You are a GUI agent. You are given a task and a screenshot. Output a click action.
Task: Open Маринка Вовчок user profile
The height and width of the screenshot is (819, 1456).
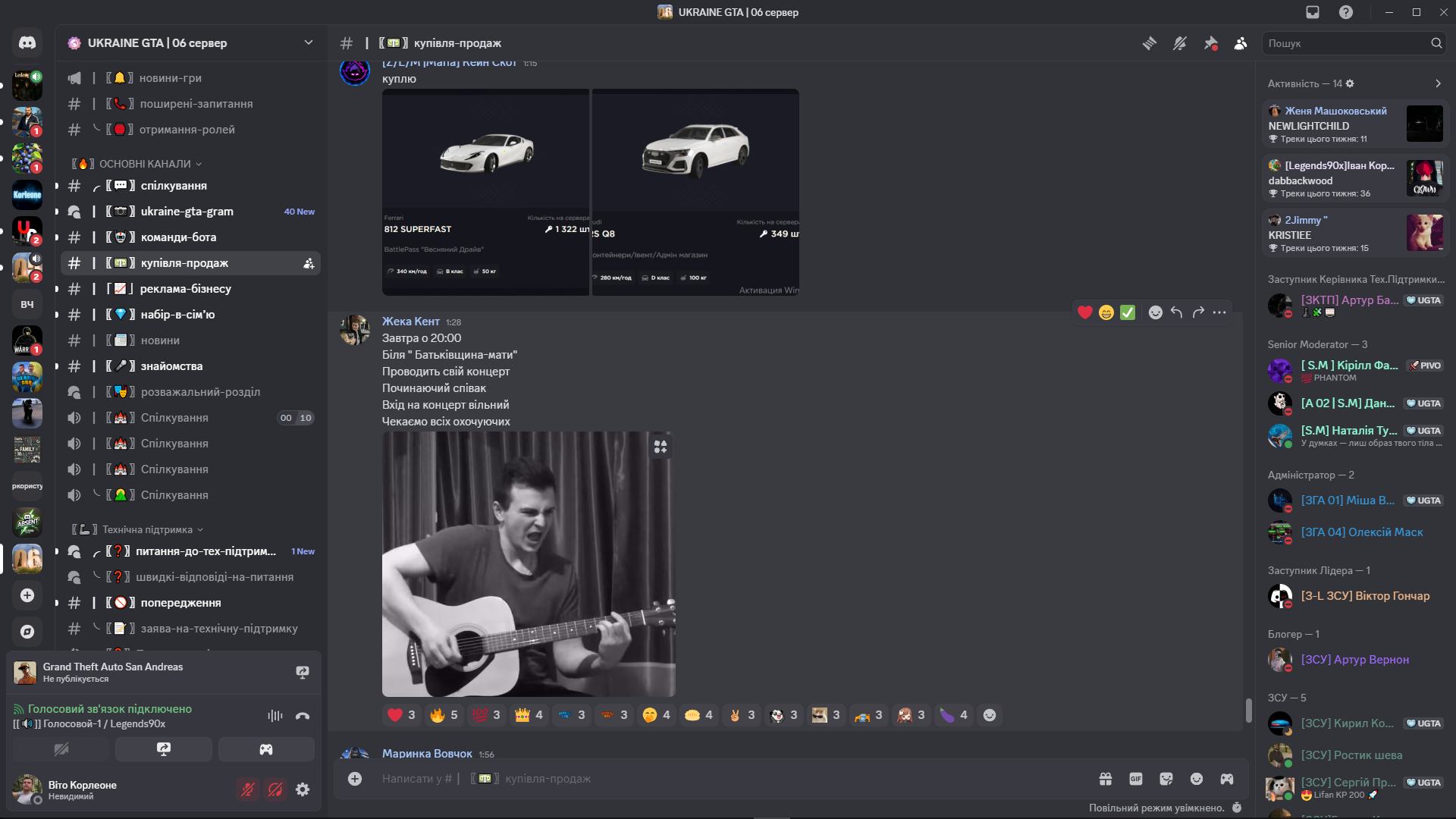427,754
